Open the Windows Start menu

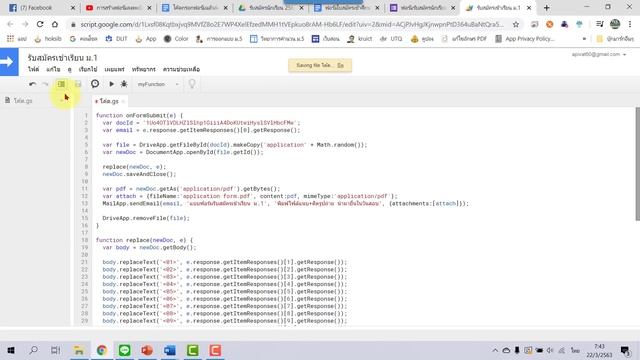pyautogui.click(x=11, y=350)
